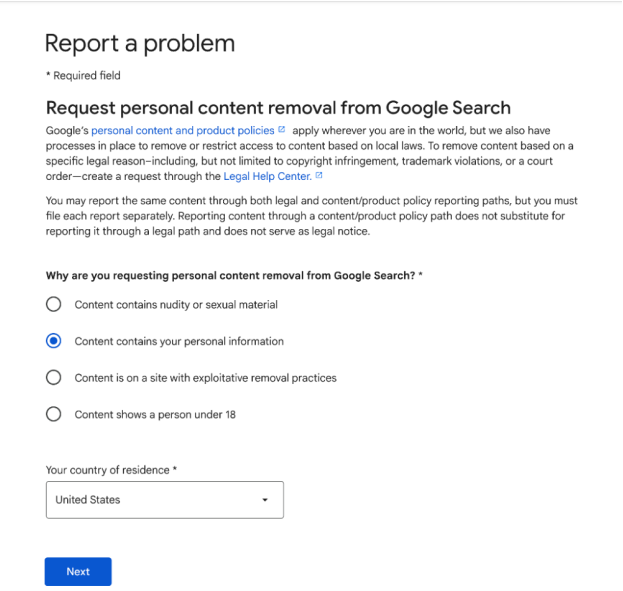The height and width of the screenshot is (591, 623).
Task: Click external-link icon after Legal Help Center
Action: click(x=319, y=175)
